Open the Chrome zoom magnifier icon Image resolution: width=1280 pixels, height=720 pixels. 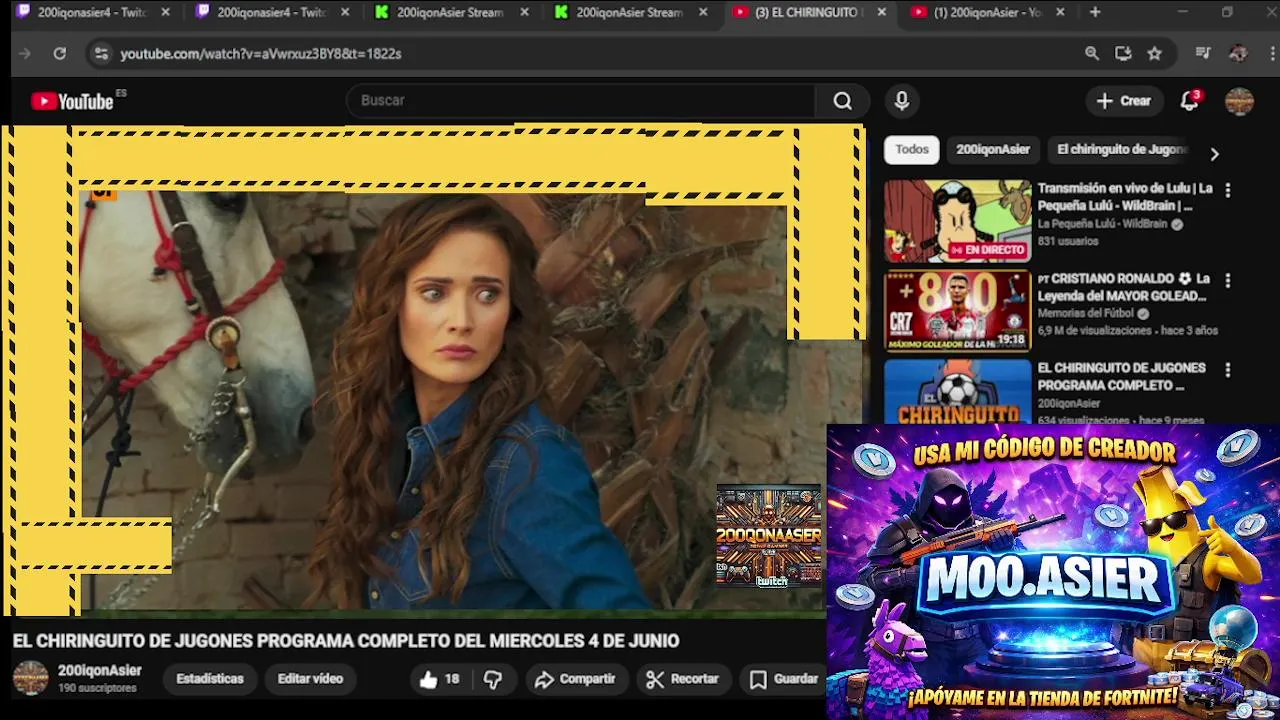click(1092, 53)
